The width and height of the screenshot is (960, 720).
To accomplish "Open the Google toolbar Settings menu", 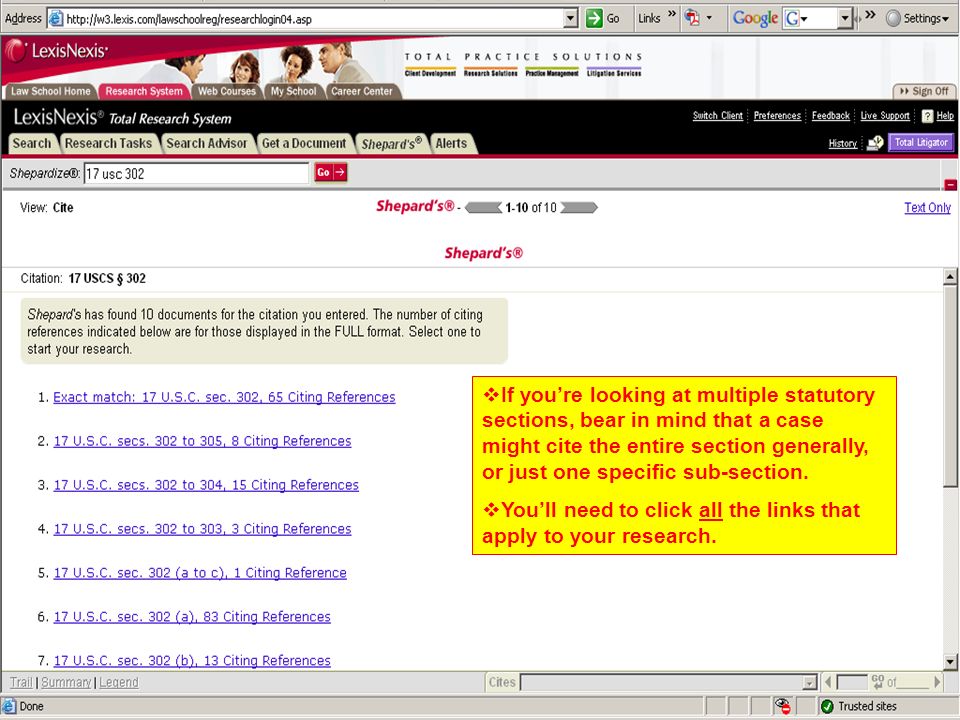I will [917, 18].
